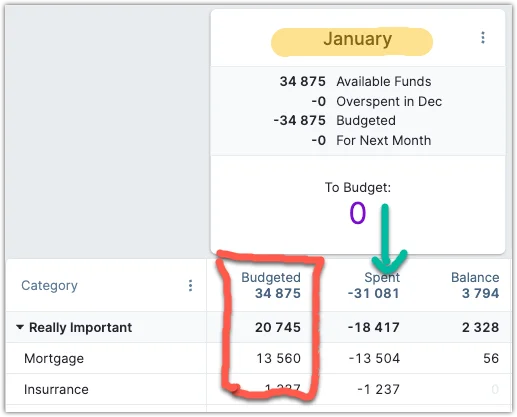Click the January month title
Screen dimensions: 517x417
point(357,39)
